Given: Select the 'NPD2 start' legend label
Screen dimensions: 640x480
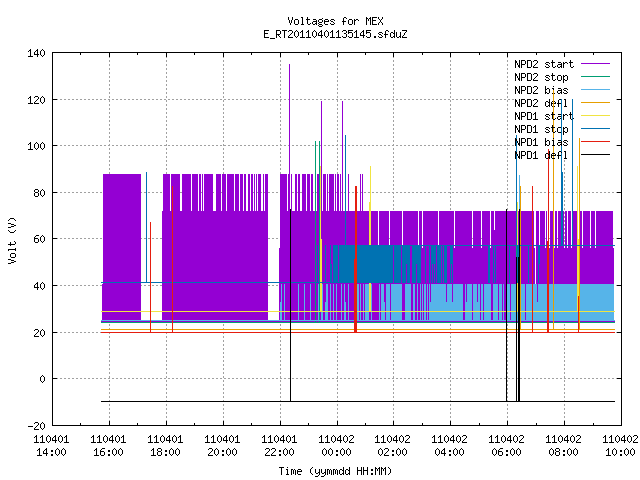Looking at the screenshot, I should coord(544,64).
